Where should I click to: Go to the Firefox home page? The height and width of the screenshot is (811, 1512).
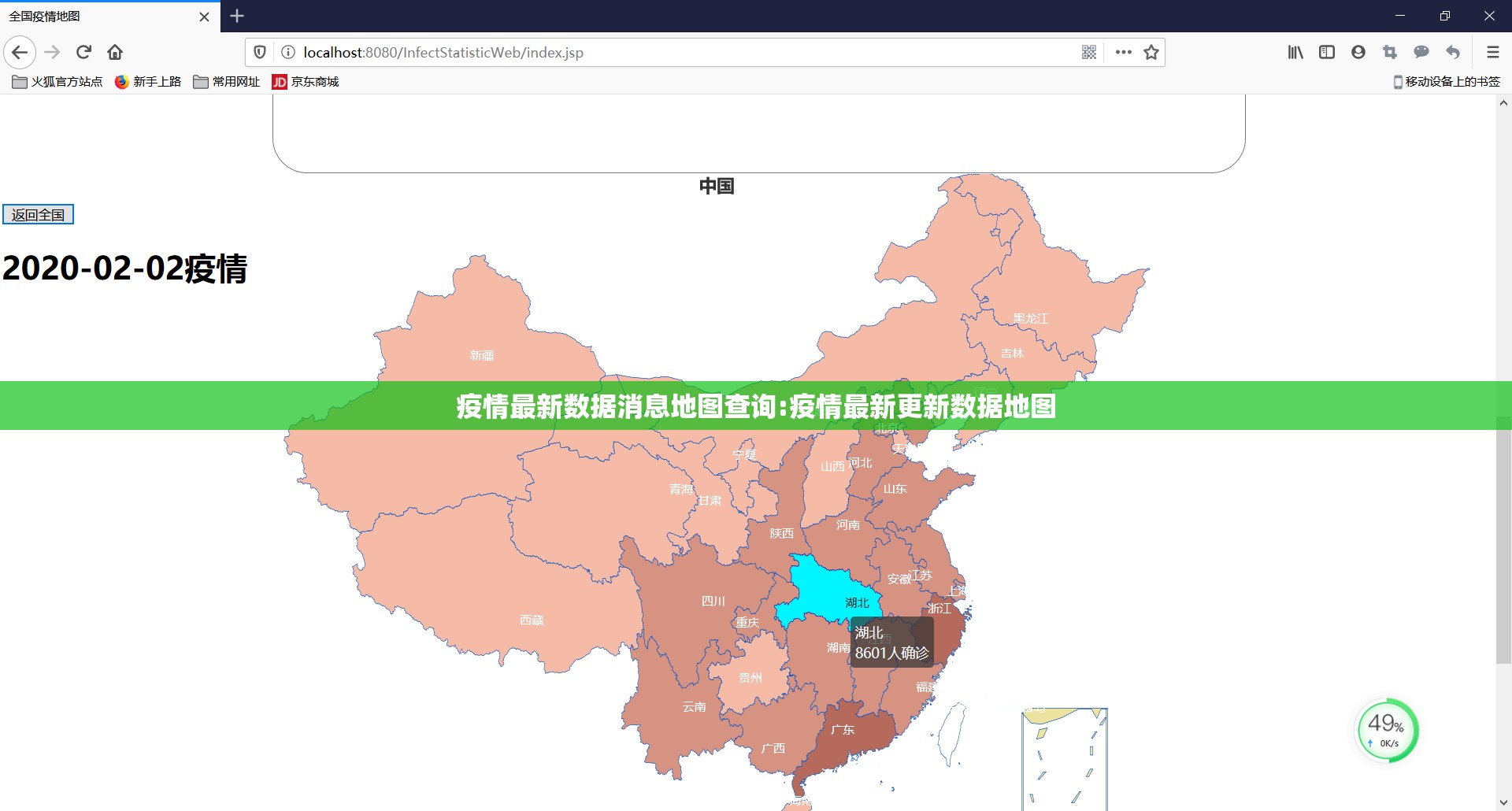tap(115, 53)
